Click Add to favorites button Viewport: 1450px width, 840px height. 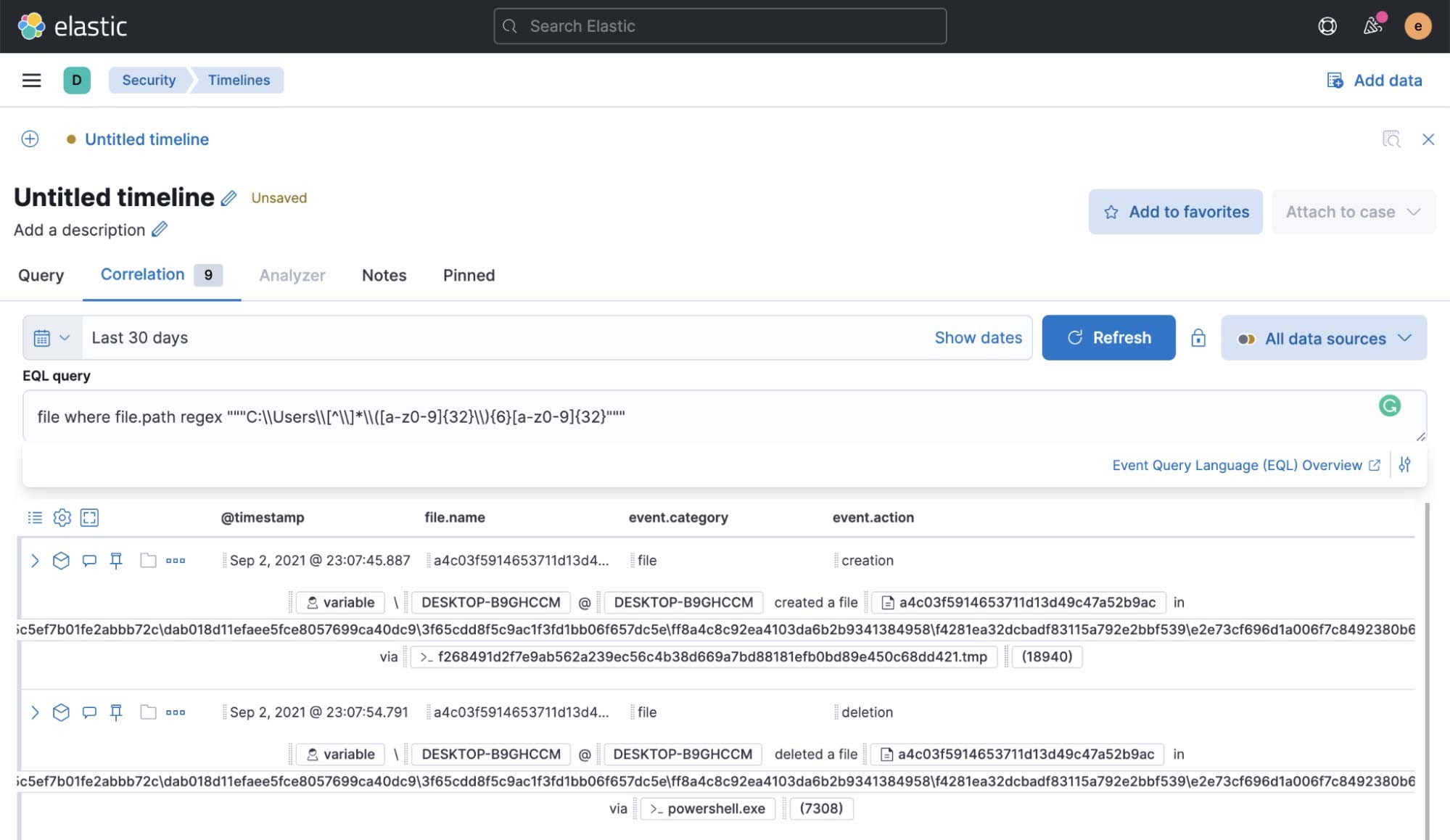[x=1176, y=211]
